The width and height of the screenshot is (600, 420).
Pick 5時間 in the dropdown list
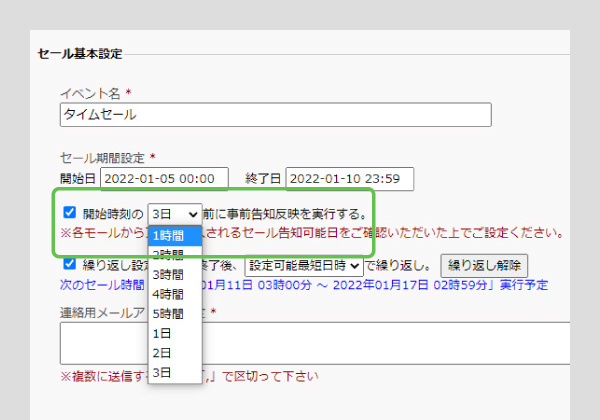coord(175,314)
